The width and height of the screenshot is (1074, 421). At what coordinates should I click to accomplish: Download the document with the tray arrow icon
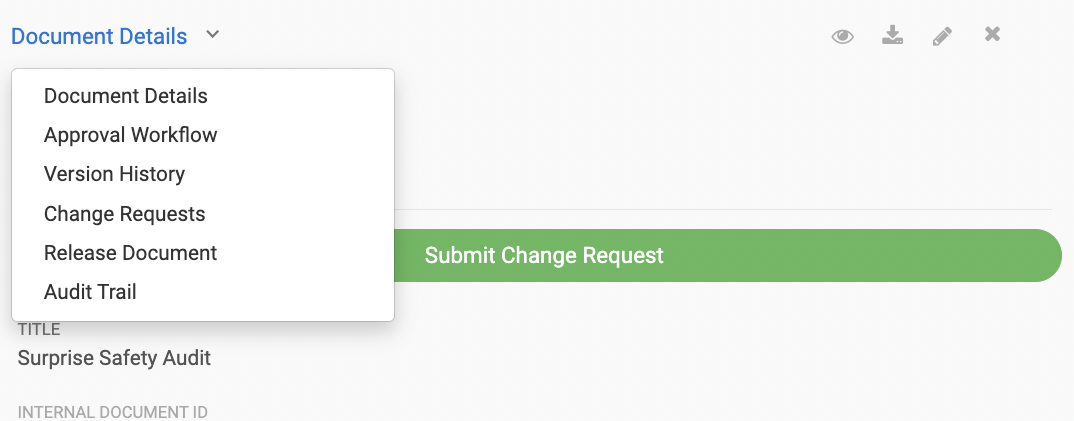(892, 35)
